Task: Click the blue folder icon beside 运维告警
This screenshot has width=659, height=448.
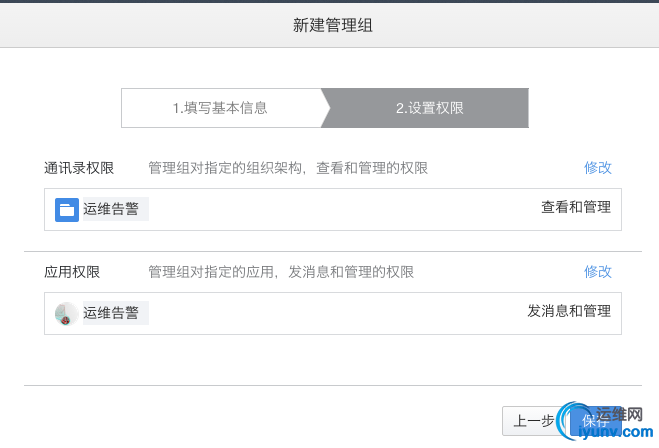Action: point(67,209)
